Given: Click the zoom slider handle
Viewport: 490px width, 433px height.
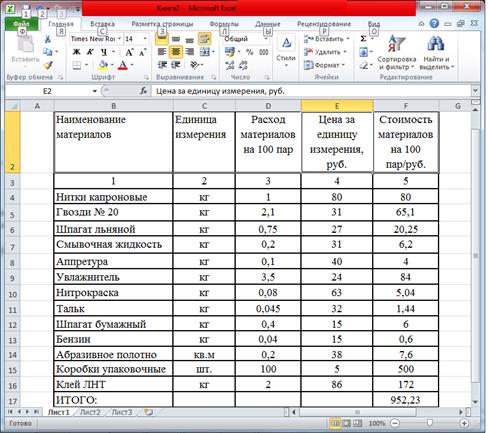Looking at the screenshot, I should pyautogui.click(x=430, y=423).
